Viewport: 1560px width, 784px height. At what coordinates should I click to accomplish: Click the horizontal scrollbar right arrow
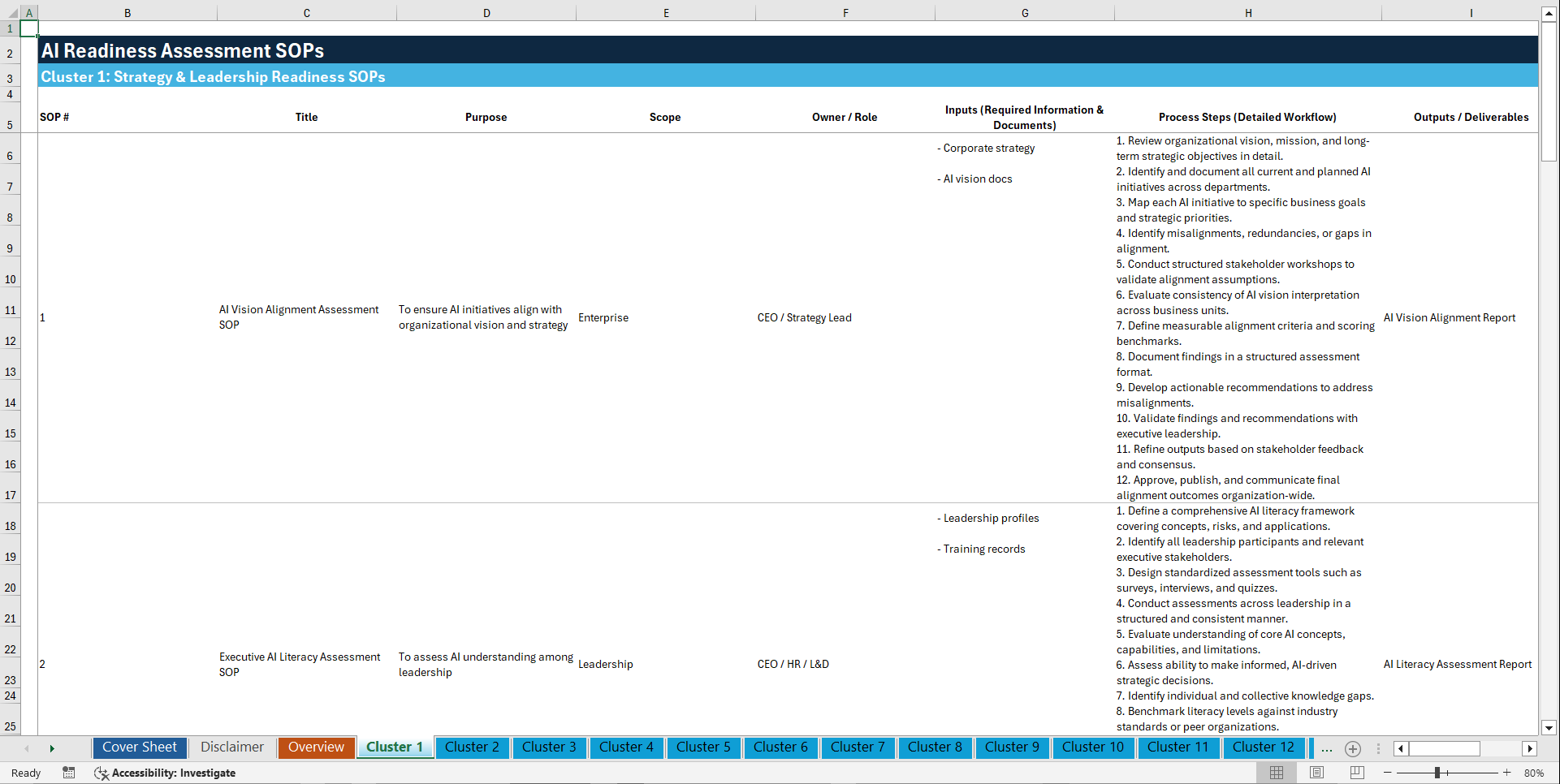[x=1530, y=748]
